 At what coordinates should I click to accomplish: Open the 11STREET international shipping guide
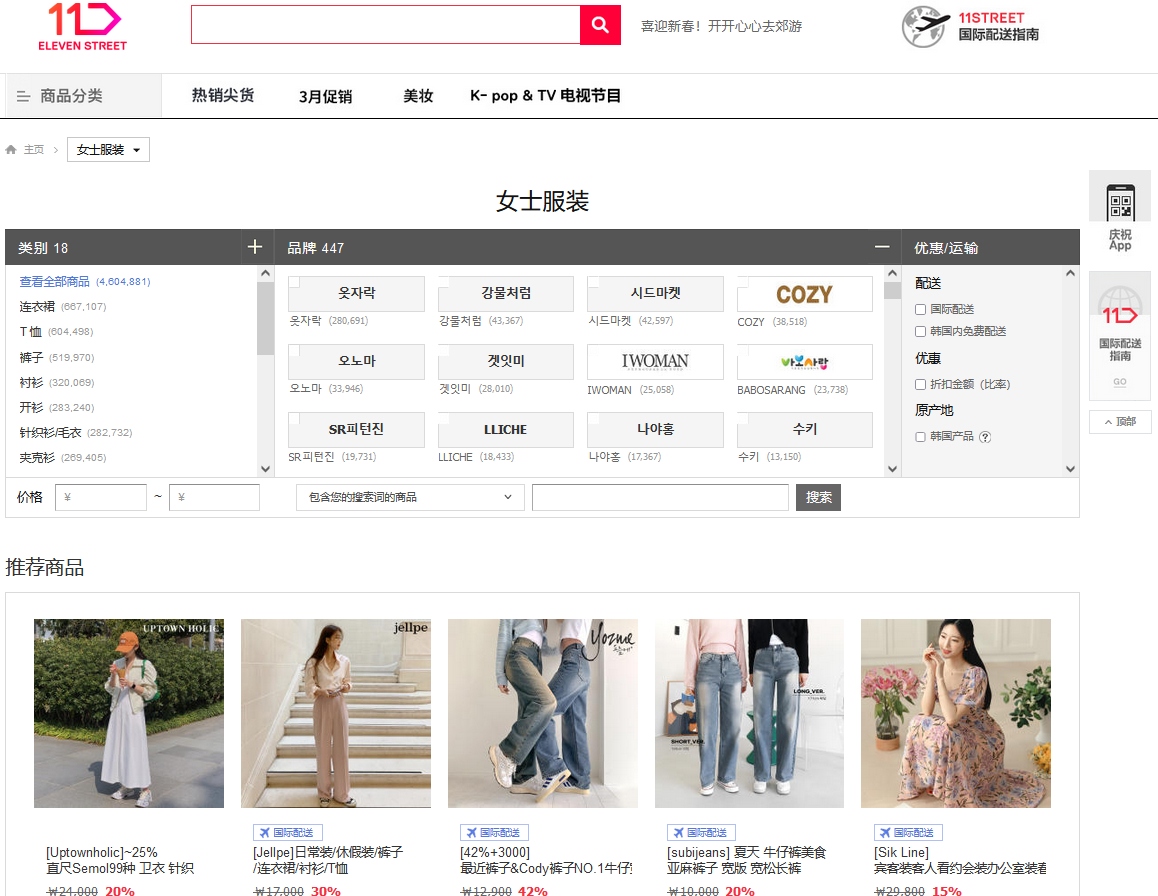(x=970, y=26)
